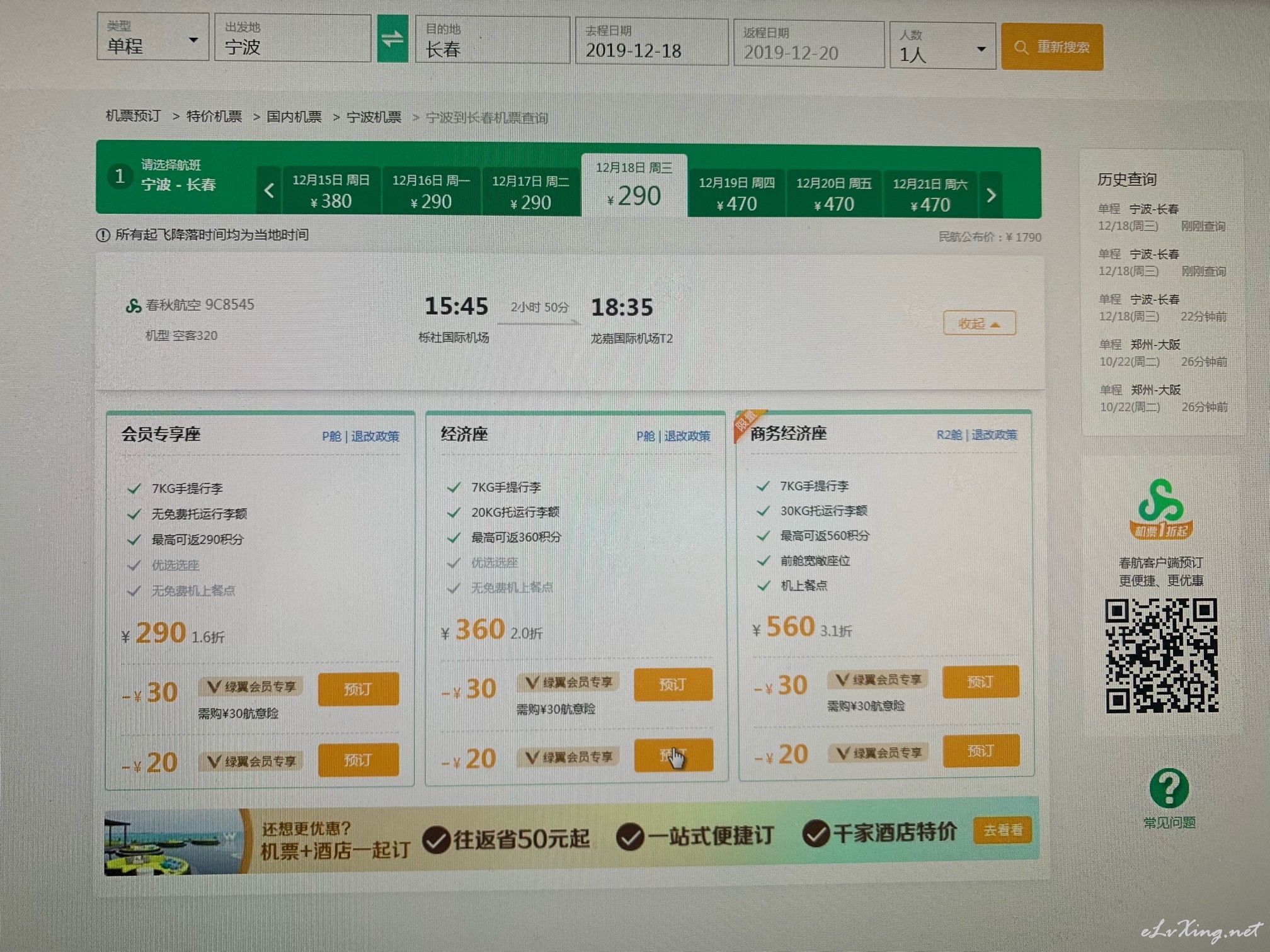Collapse flight details with 收起 button
1270x952 pixels.
[979, 324]
